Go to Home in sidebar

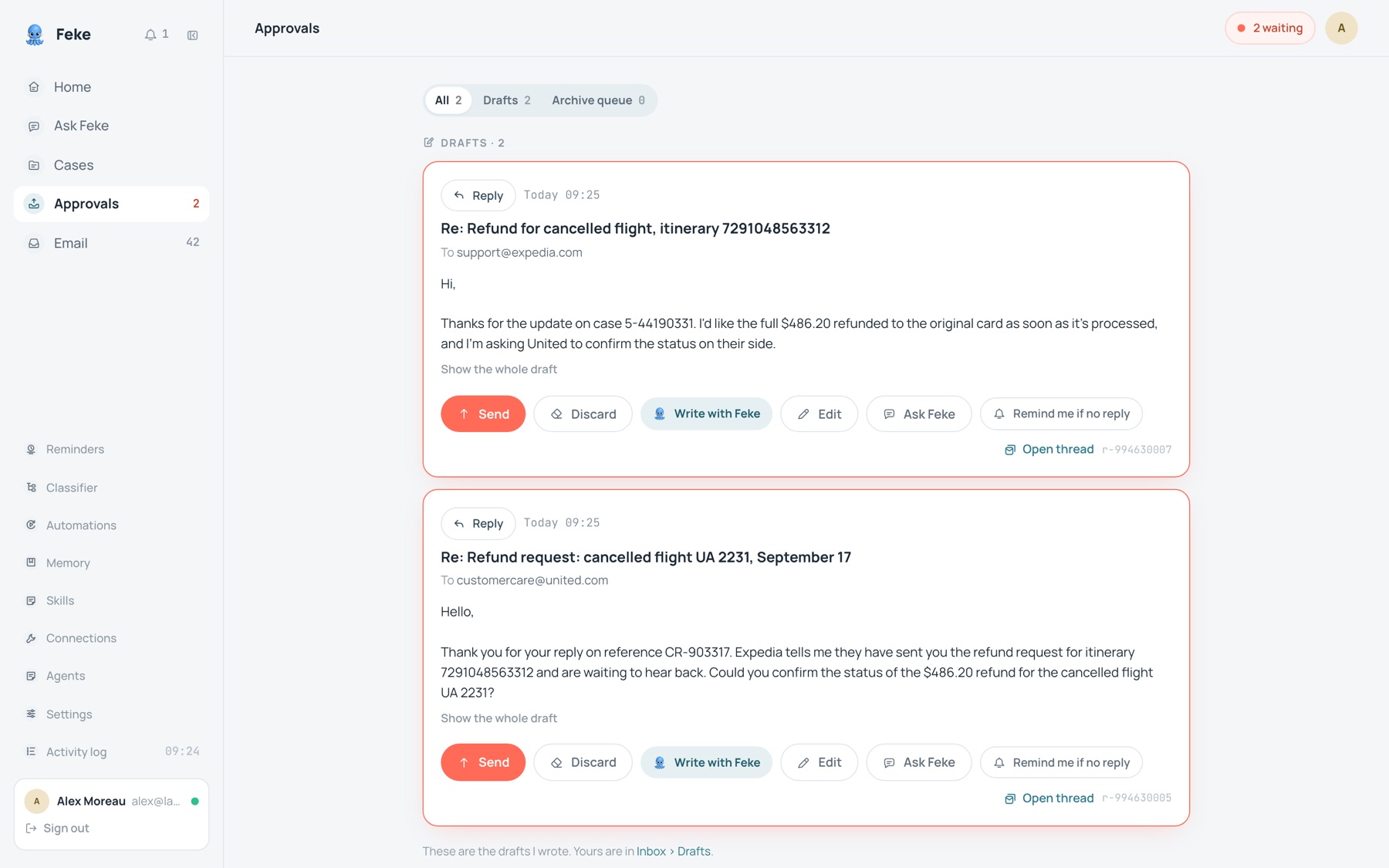pos(111,87)
